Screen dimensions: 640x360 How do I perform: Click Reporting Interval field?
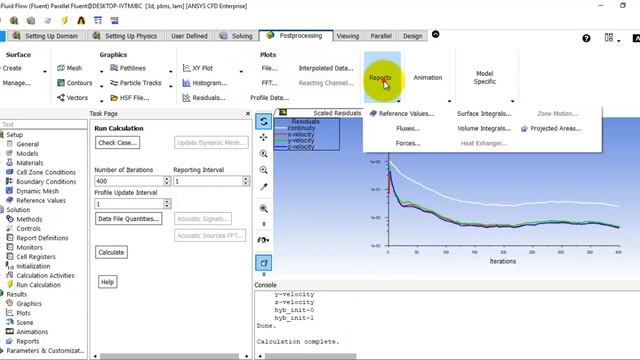[x=208, y=181]
